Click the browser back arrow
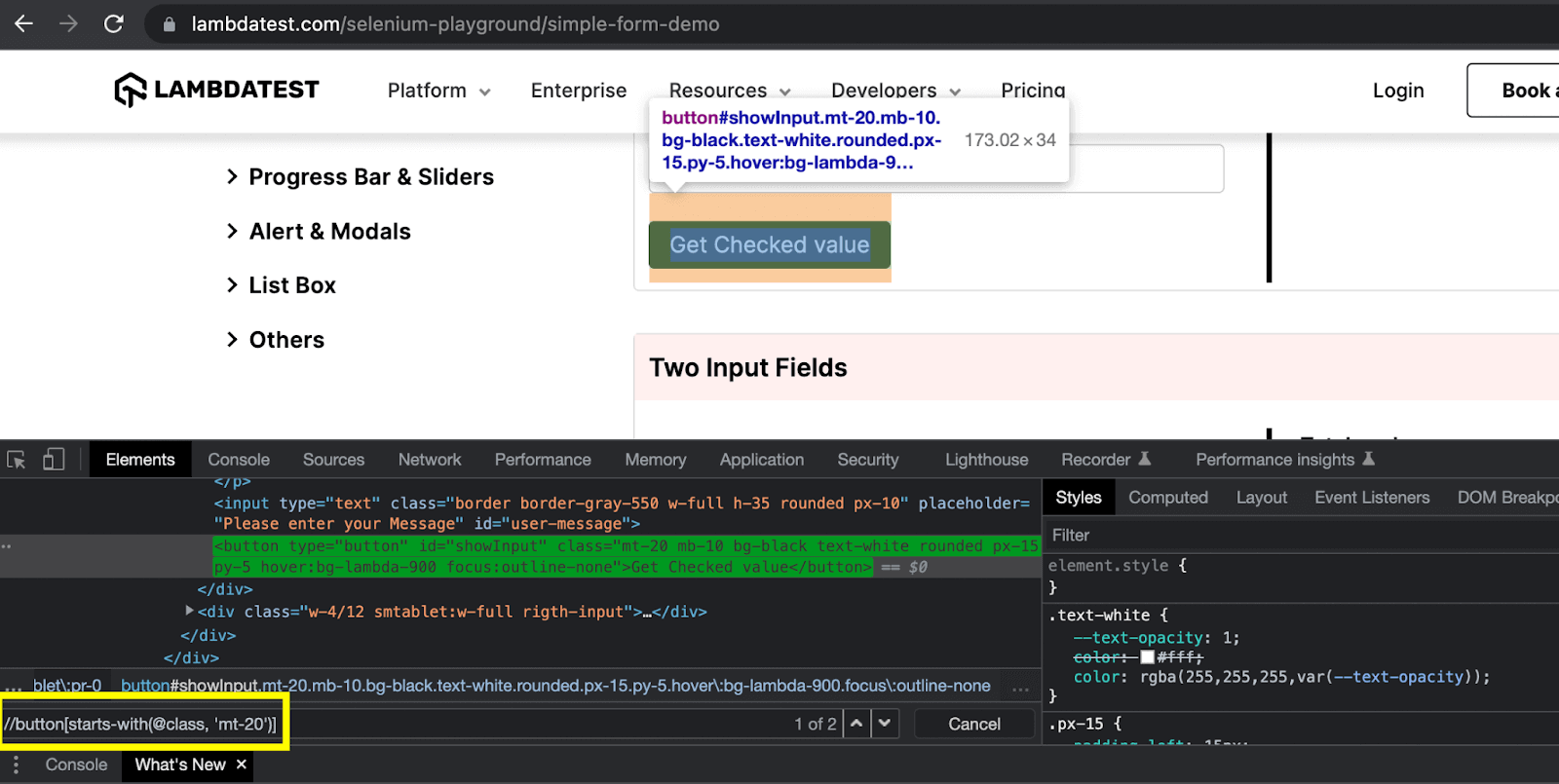This screenshot has width=1559, height=784. pyautogui.click(x=23, y=23)
